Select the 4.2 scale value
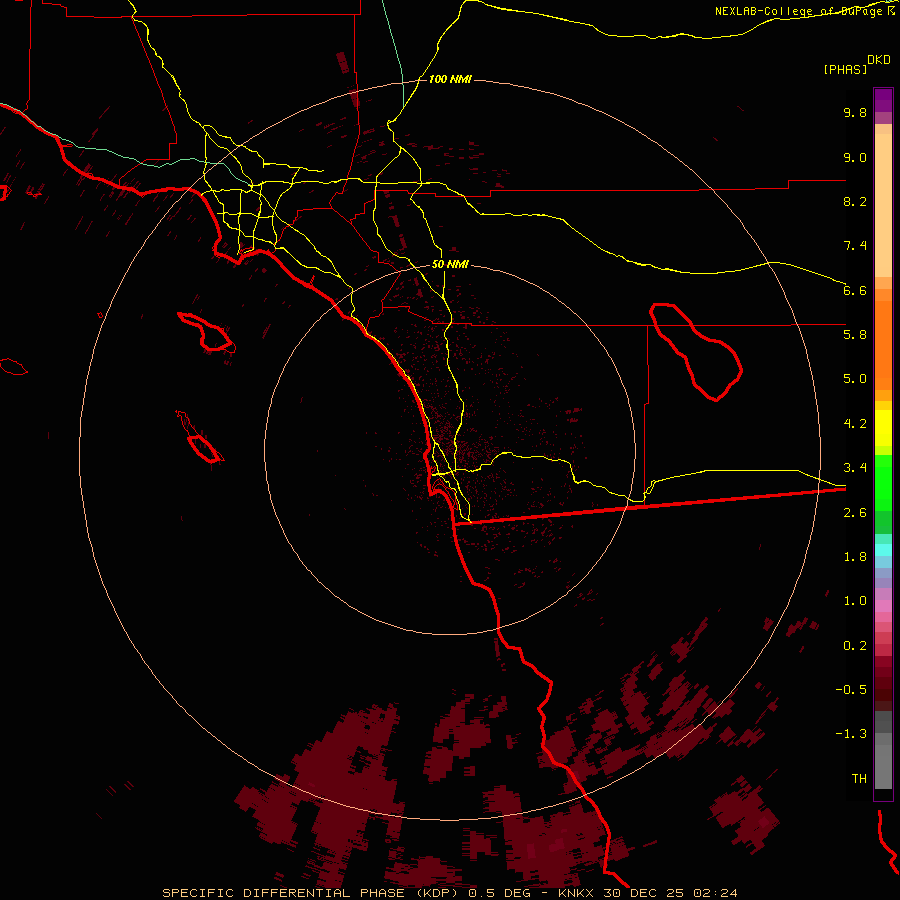 (855, 424)
